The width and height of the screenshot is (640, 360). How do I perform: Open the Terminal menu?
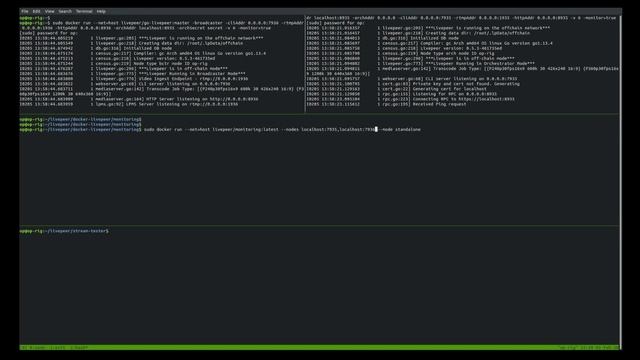[84, 11]
